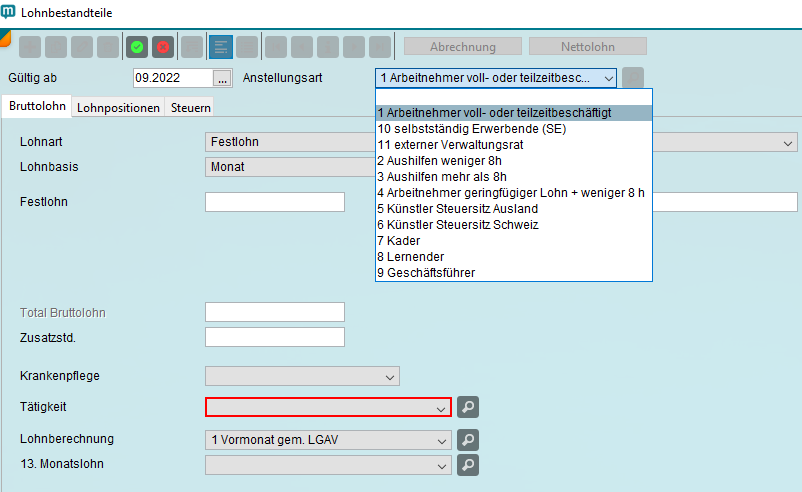The height and width of the screenshot is (492, 802).
Task: Click the green checkmark save icon
Action: (x=137, y=47)
